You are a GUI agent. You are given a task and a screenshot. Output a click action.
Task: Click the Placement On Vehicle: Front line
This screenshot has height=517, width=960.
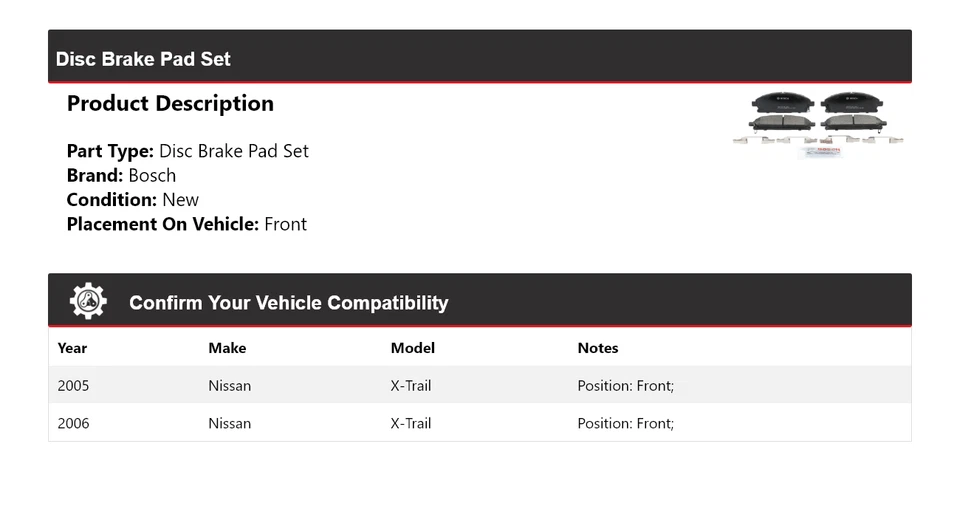pos(187,224)
